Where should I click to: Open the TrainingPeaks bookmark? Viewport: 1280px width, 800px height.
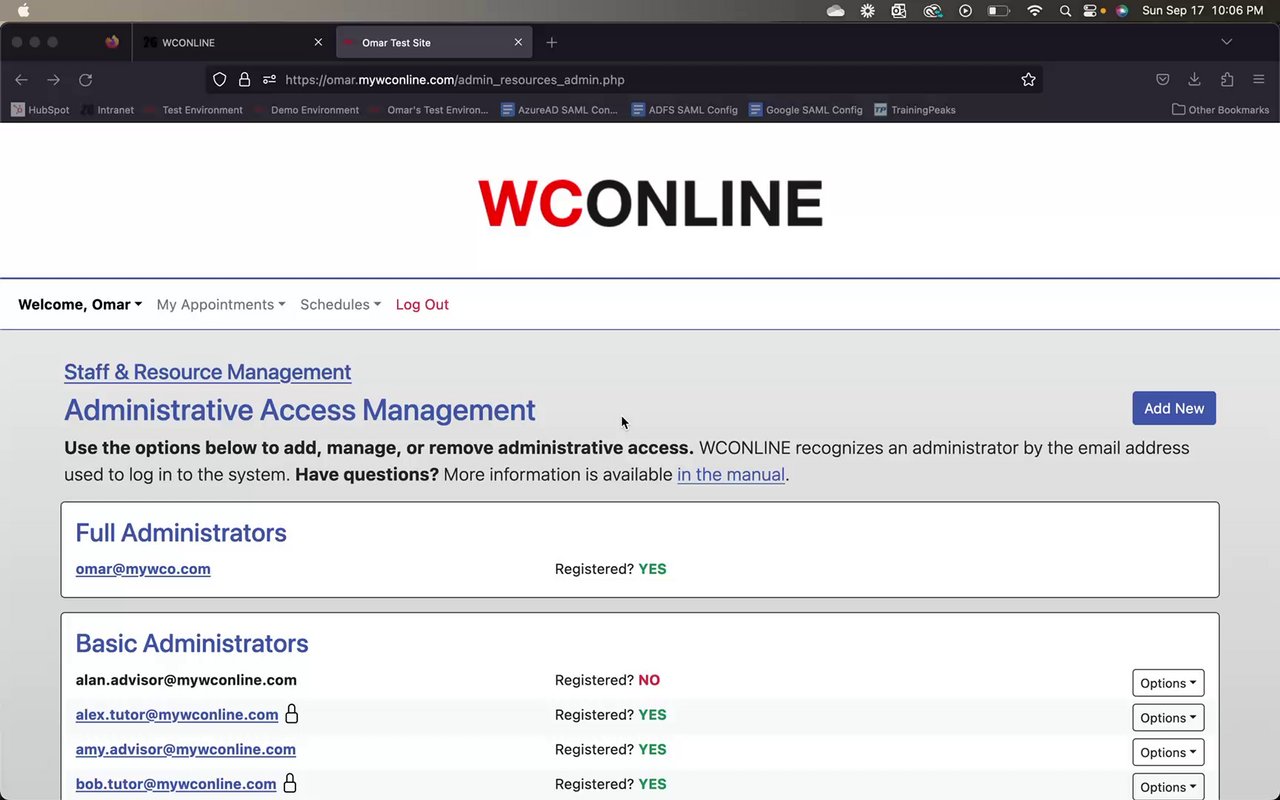914,110
